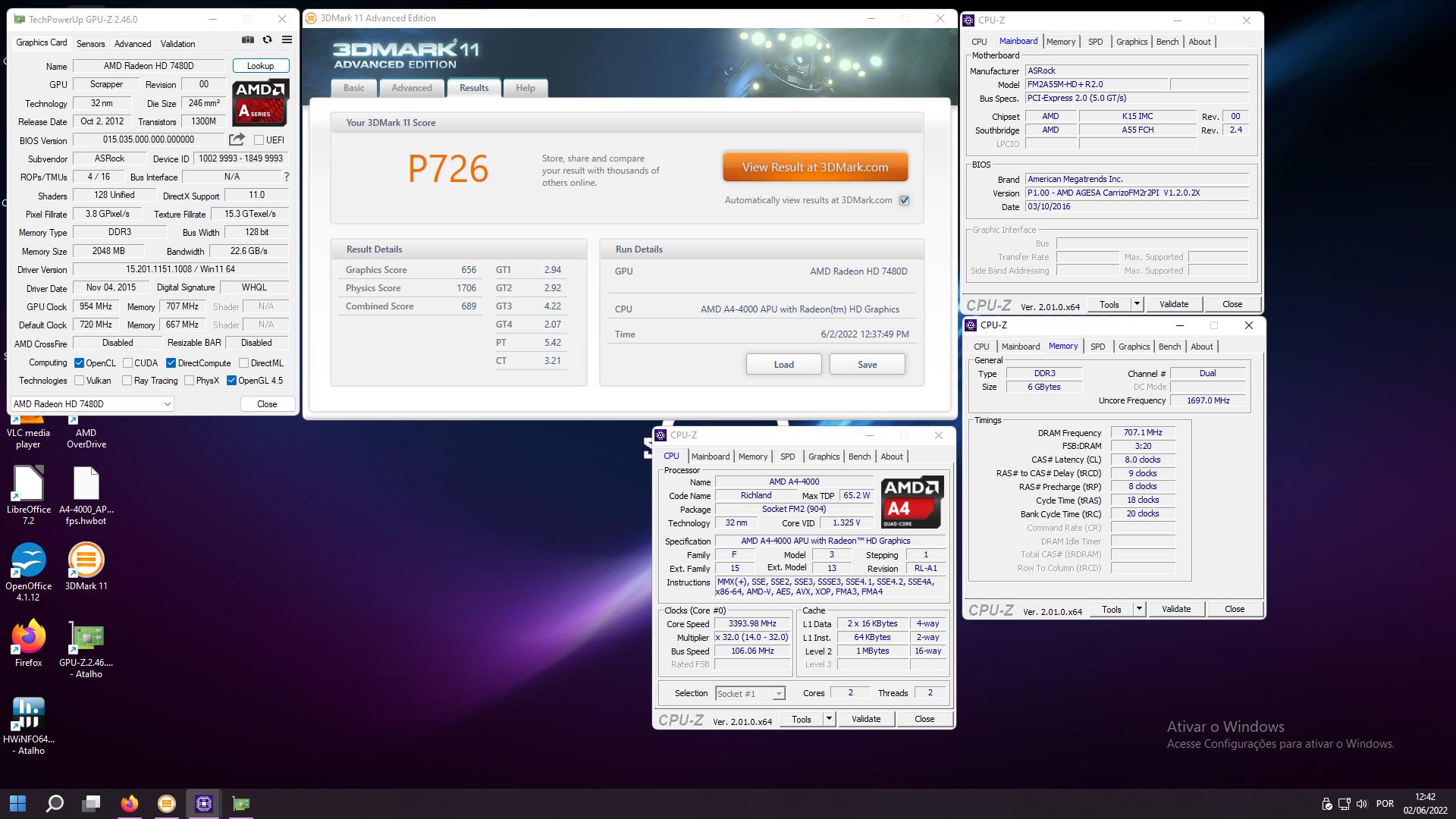Click Bus Interface question mark help
This screenshot has height=819, width=1456.
286,177
